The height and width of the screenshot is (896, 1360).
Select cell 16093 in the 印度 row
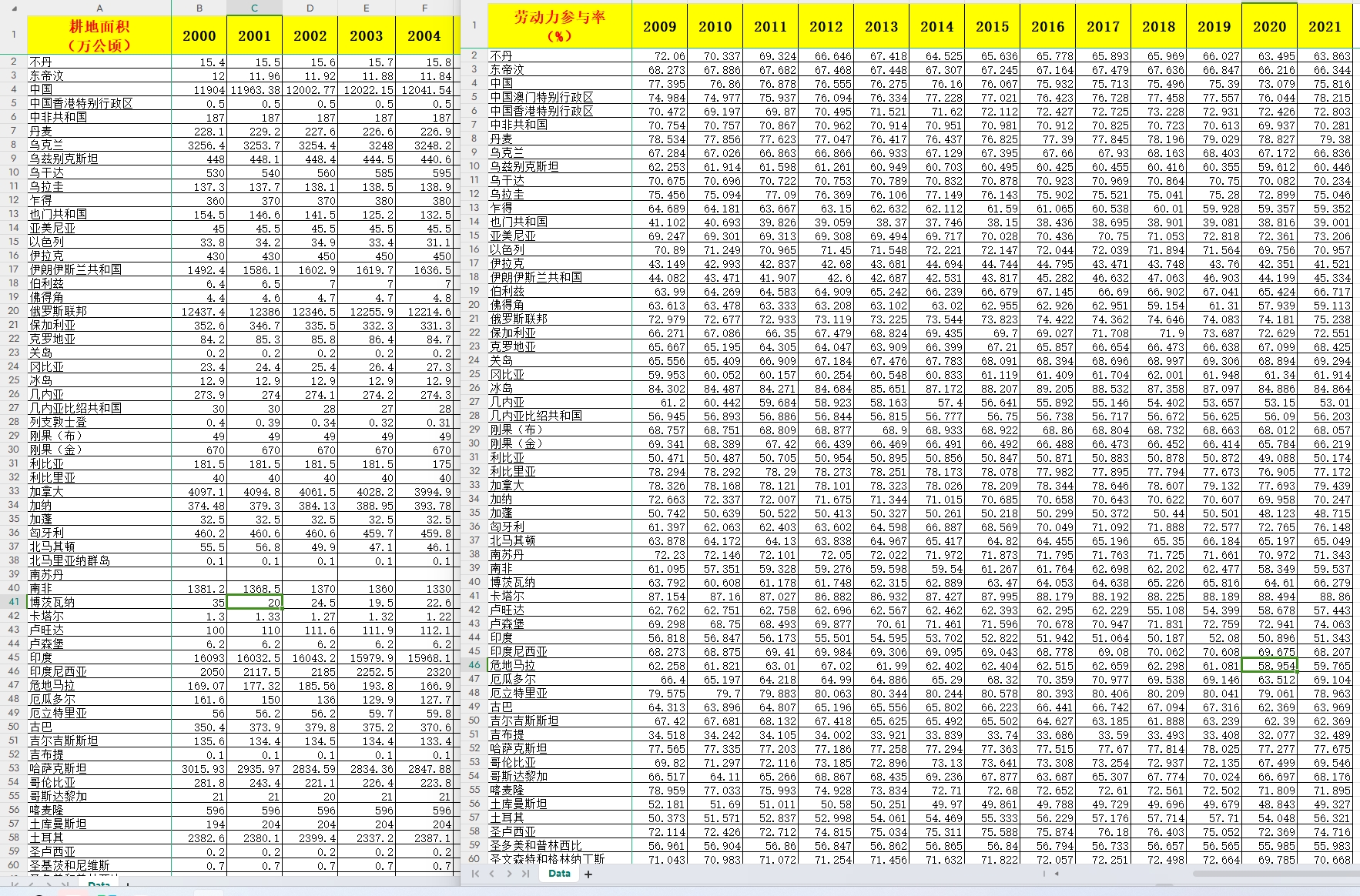click(x=199, y=657)
